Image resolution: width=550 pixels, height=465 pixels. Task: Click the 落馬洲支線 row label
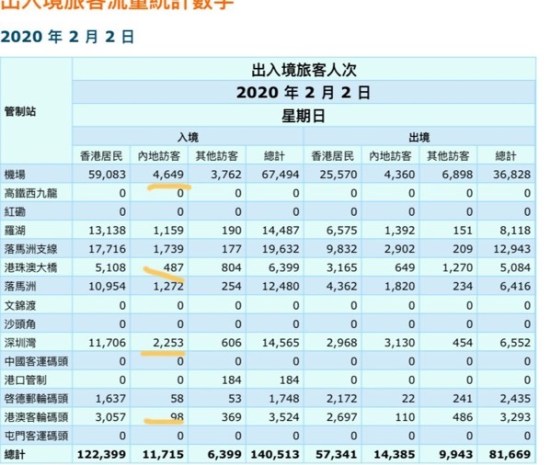coord(31,249)
